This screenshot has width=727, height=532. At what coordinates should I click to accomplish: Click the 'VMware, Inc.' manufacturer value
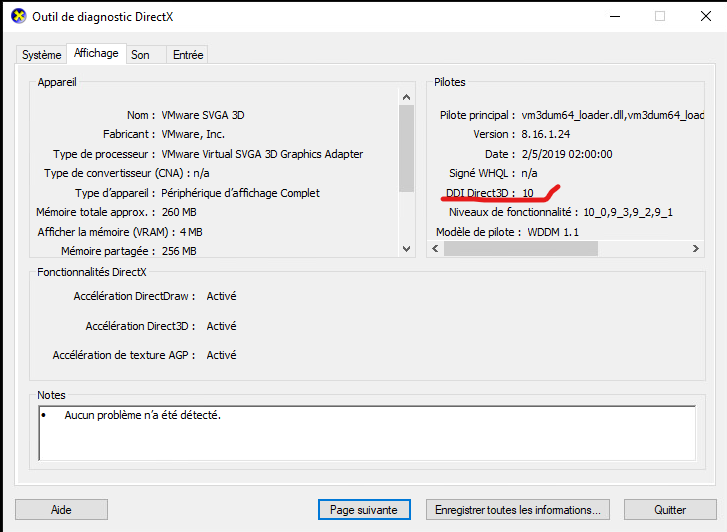[x=193, y=135]
